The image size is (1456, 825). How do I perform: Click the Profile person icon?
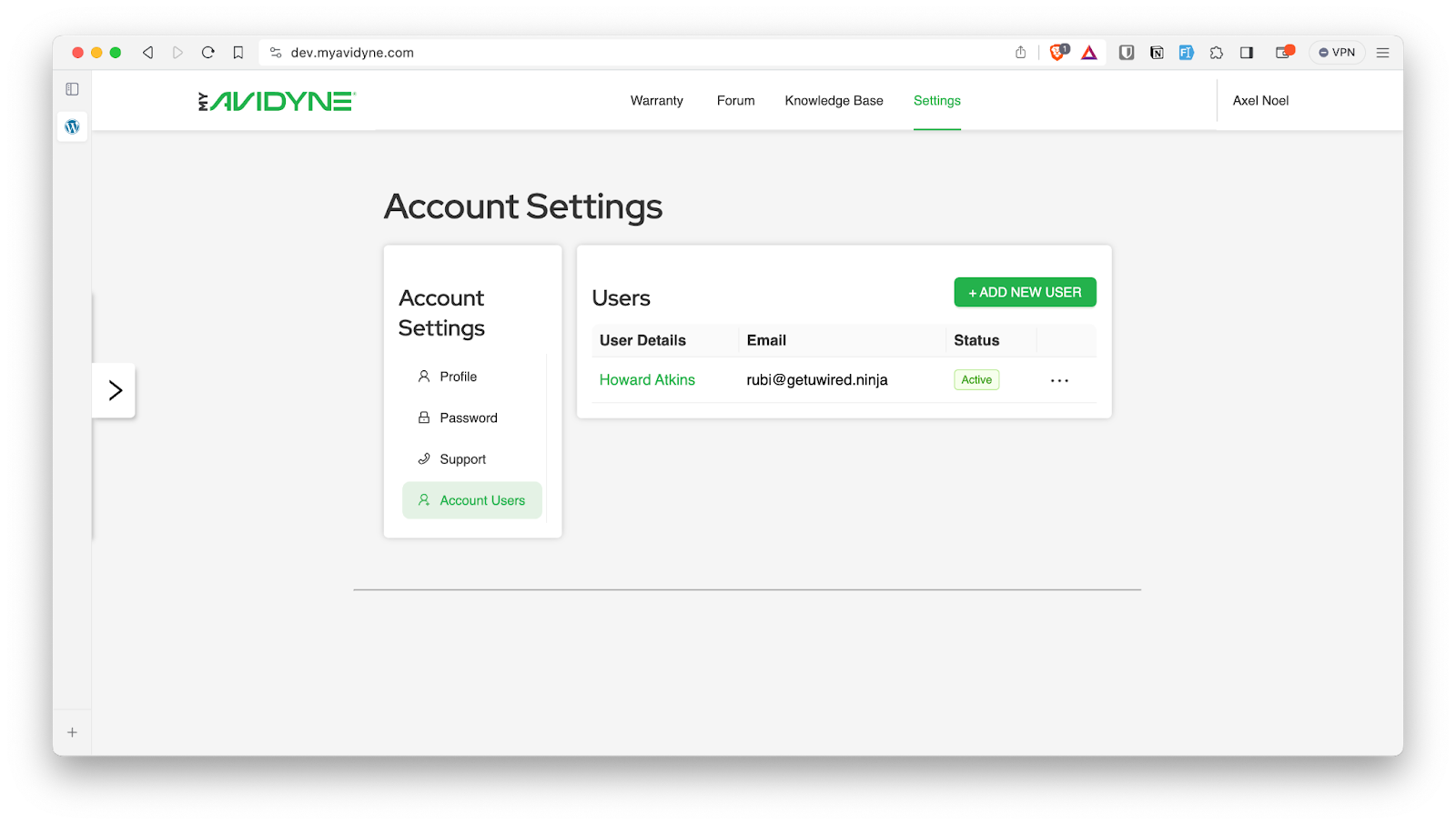click(424, 376)
